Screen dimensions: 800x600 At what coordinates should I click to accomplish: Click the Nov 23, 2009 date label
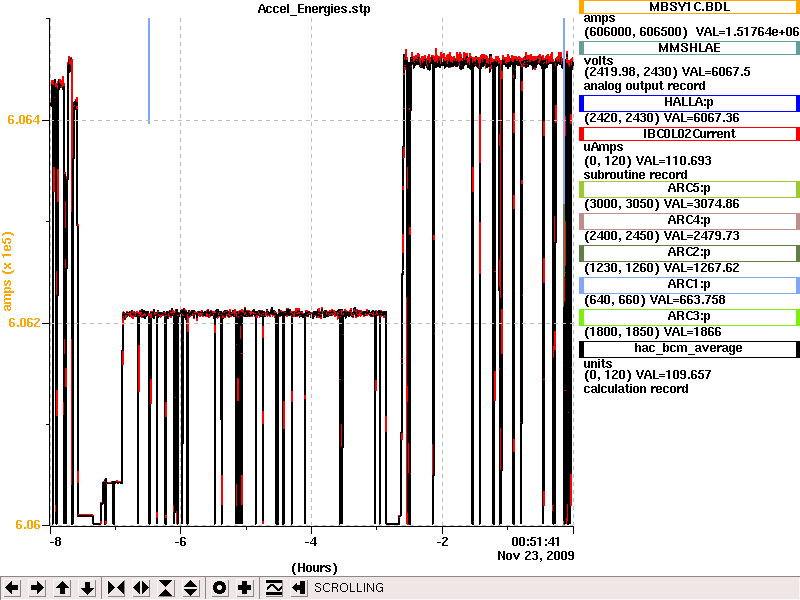click(x=536, y=556)
